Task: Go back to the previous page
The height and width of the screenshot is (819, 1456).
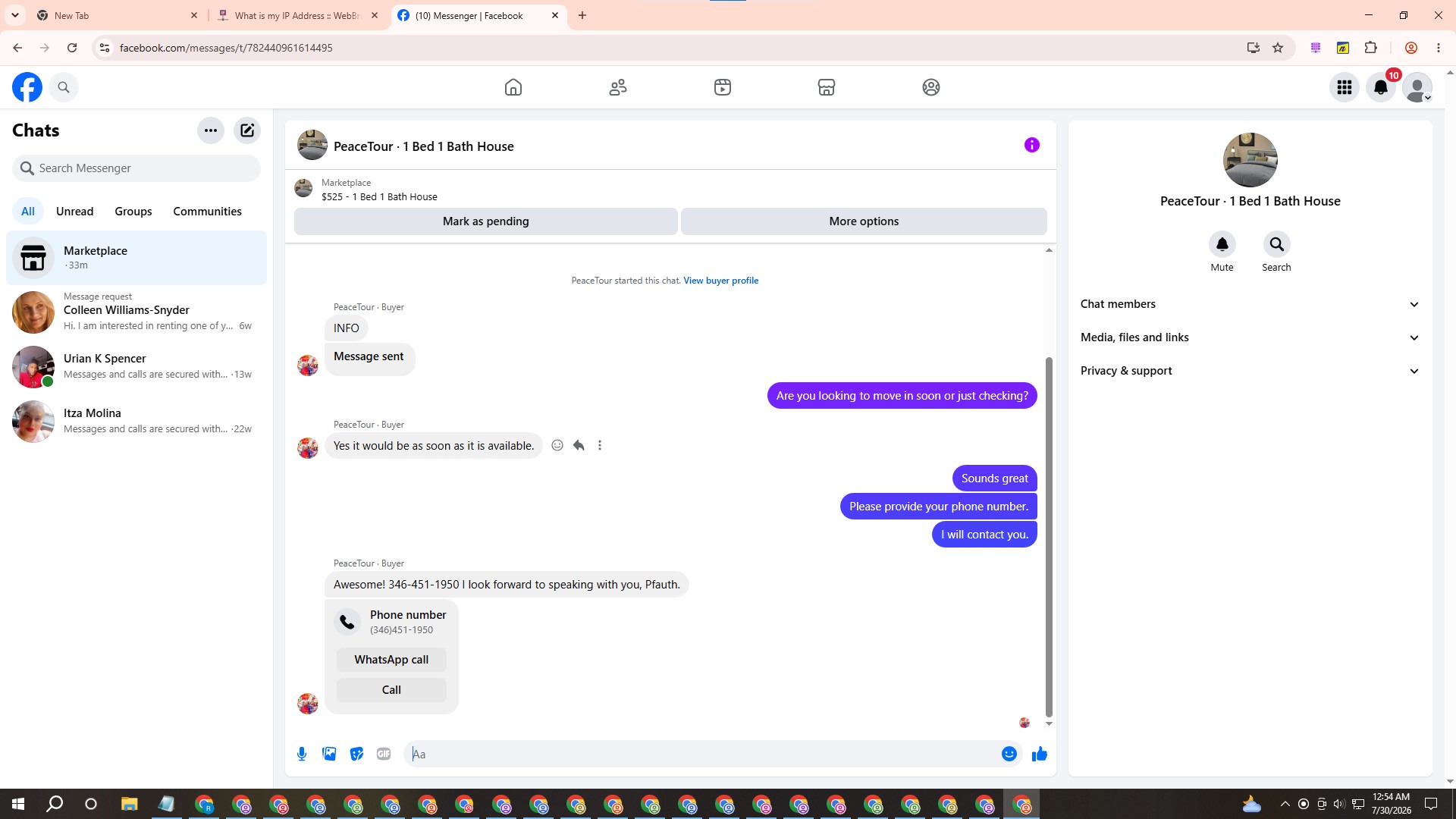Action: [x=17, y=48]
